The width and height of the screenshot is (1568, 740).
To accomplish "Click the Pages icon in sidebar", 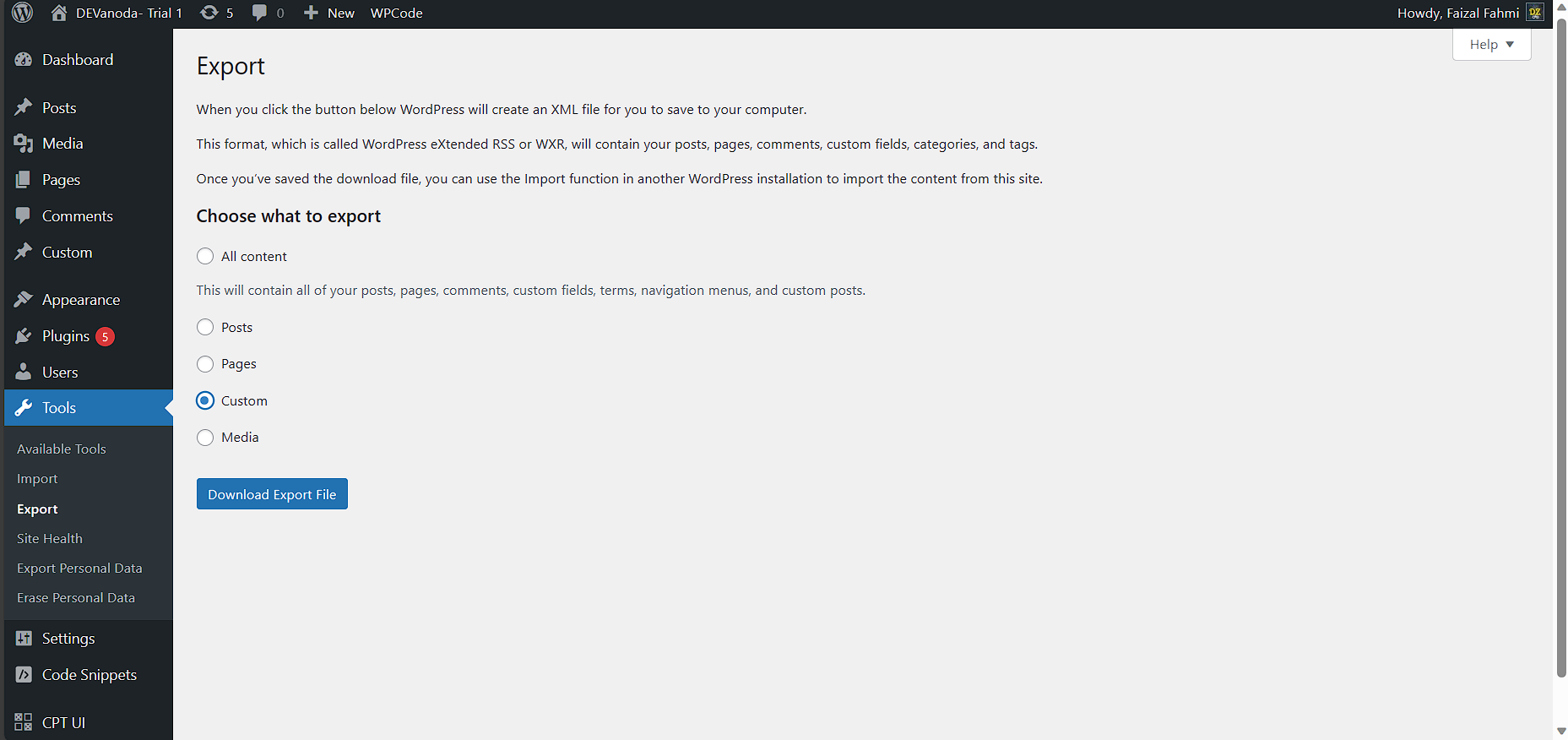I will point(24,180).
